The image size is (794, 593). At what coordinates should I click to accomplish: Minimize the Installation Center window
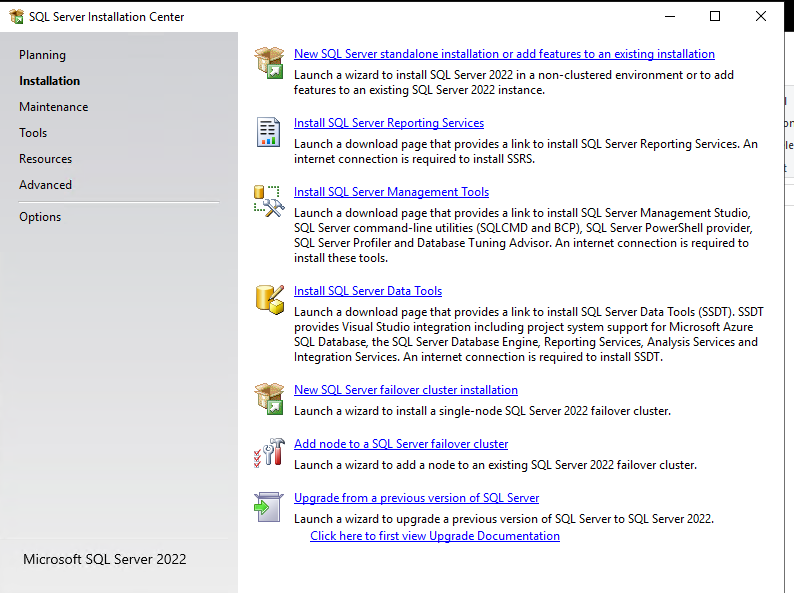click(670, 16)
